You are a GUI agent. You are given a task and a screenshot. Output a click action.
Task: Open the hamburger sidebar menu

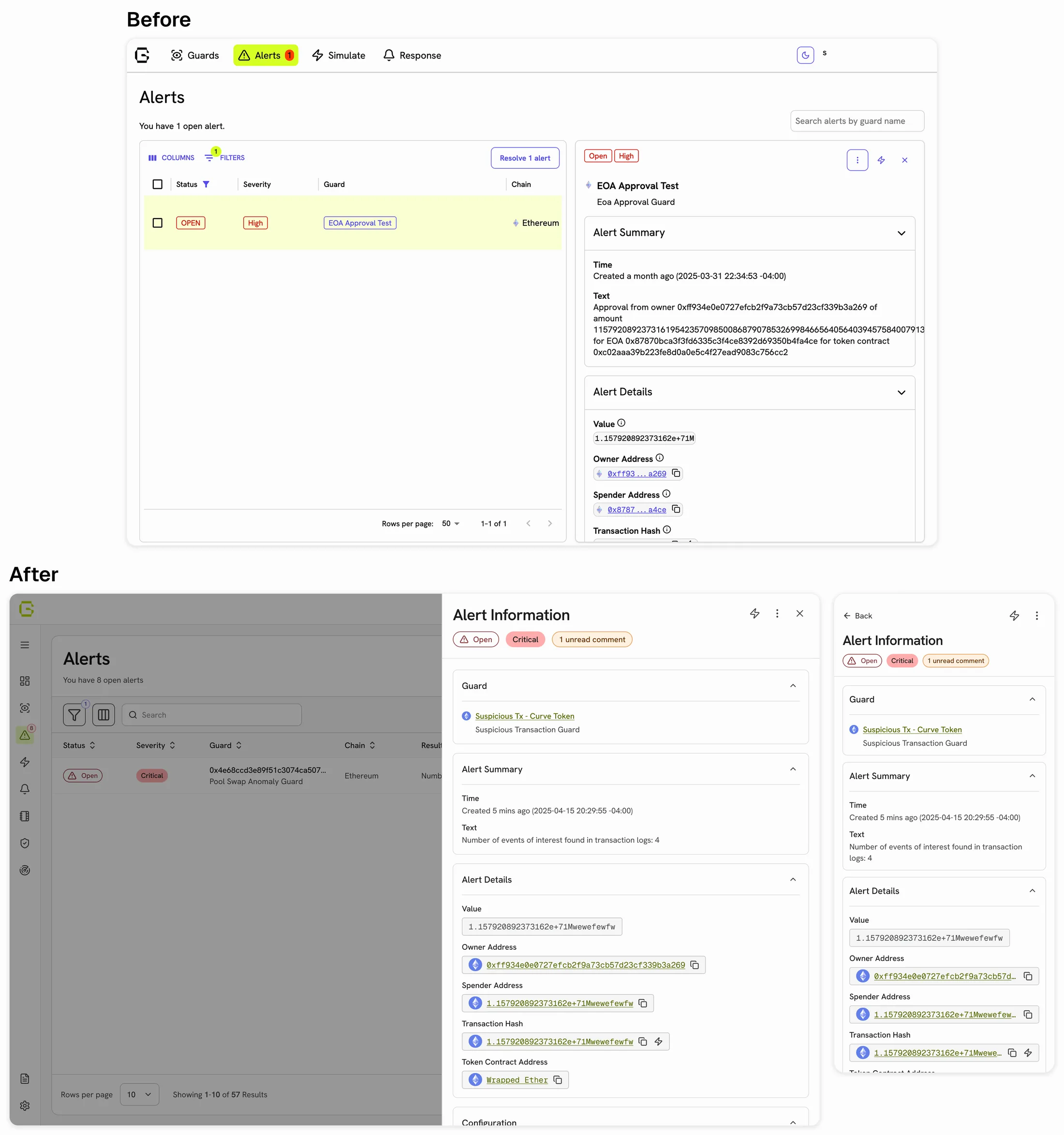(25, 645)
